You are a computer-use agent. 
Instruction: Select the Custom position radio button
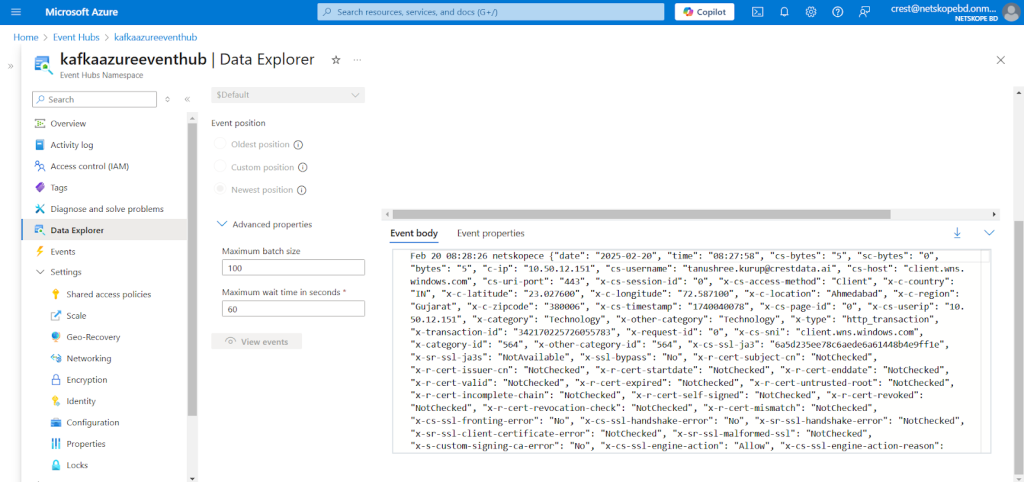click(x=220, y=167)
